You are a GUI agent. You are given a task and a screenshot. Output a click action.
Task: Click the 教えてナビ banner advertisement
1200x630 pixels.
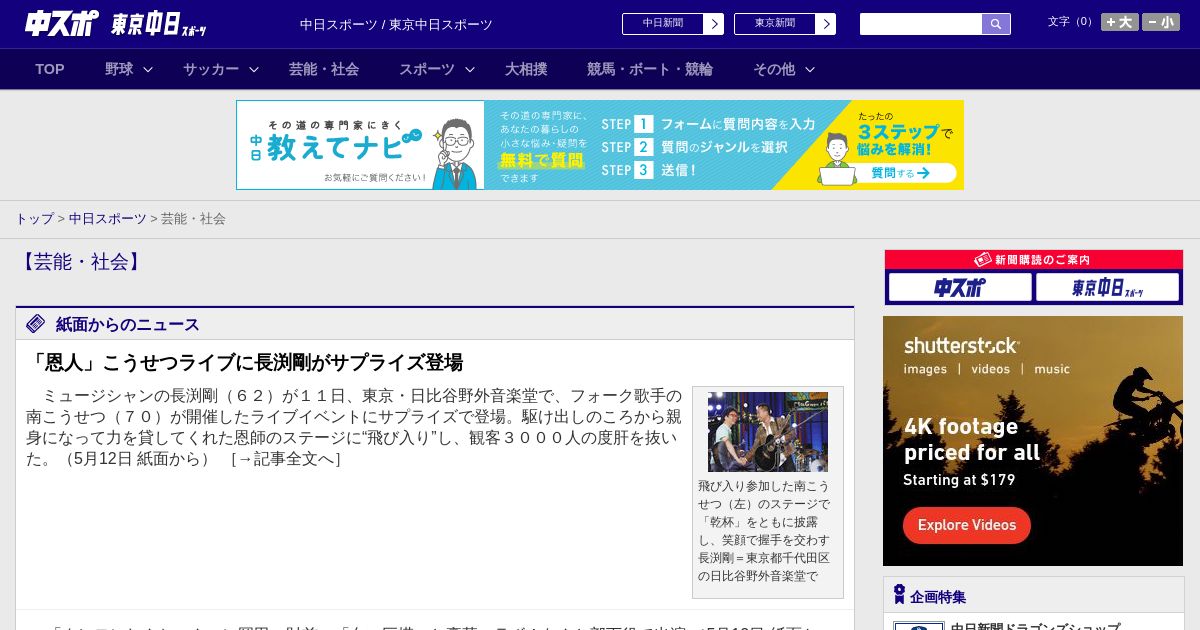pyautogui.click(x=600, y=145)
